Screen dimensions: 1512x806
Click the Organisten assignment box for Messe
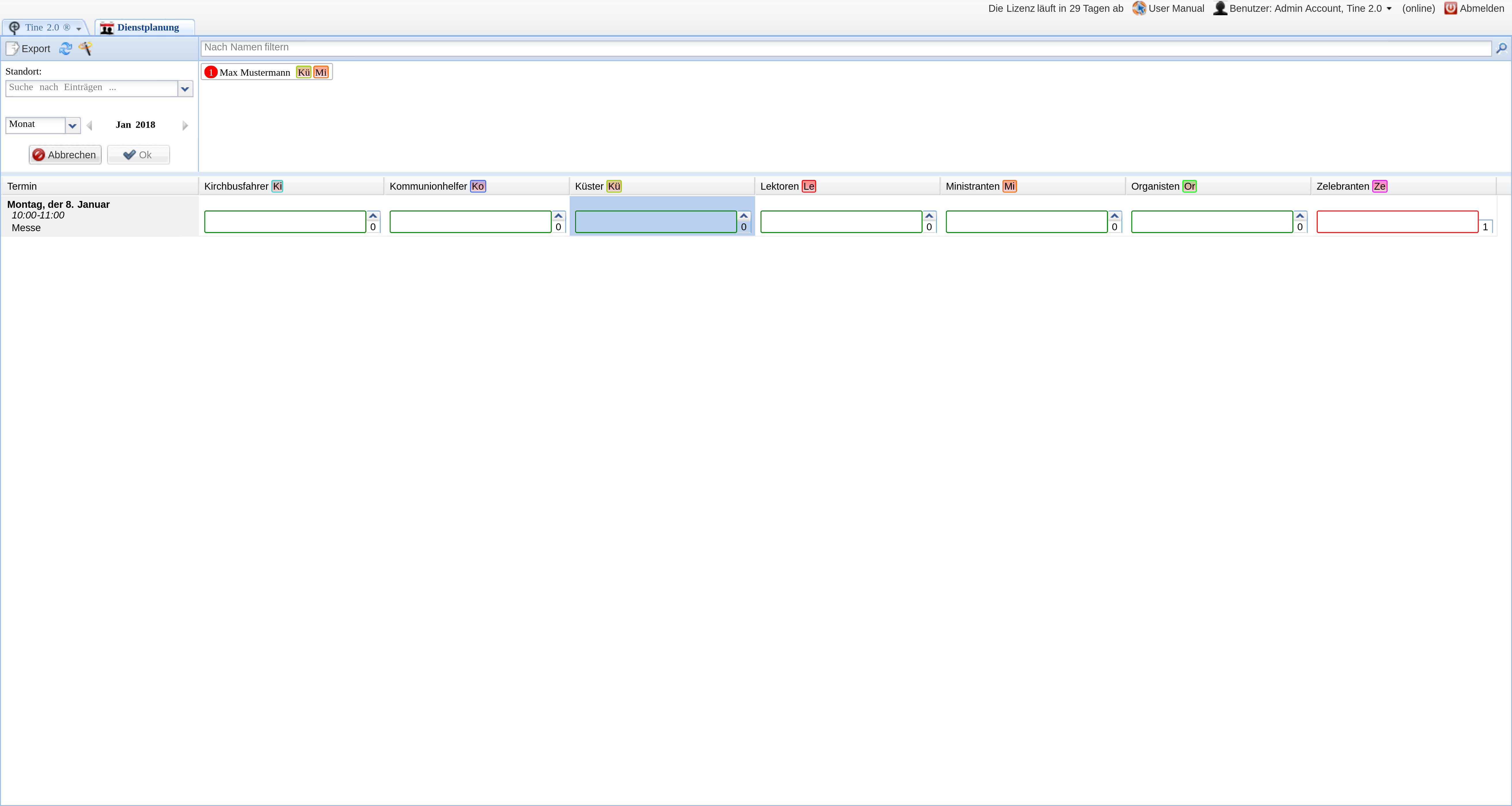1213,222
